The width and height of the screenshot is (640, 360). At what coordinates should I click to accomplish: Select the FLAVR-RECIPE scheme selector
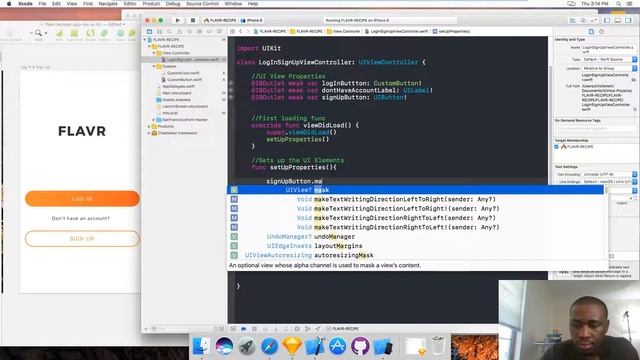(220, 20)
